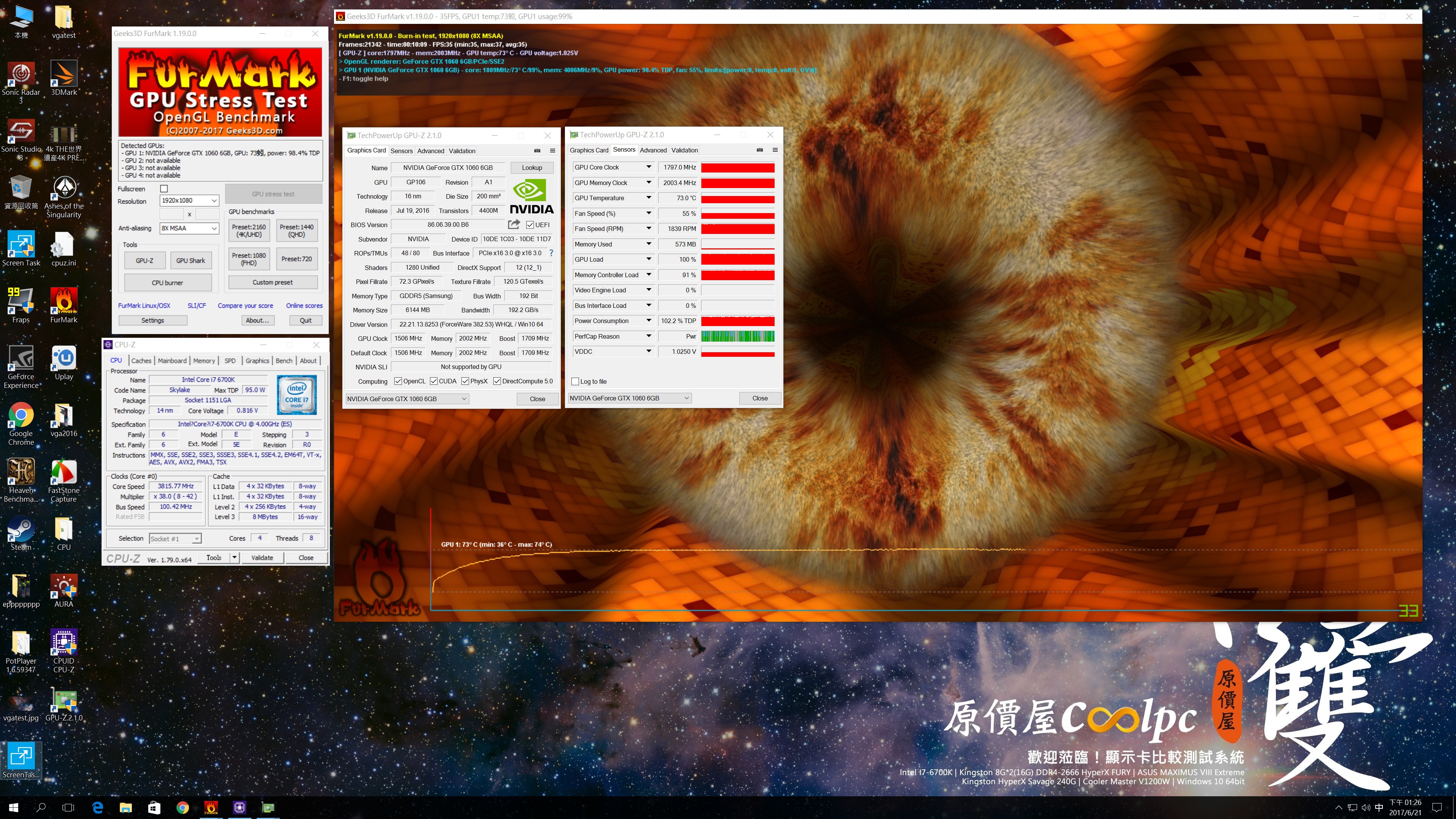The width and height of the screenshot is (1456, 819).
Task: Open the GPU-Z 2.1.0 desktop icon
Action: [64, 705]
